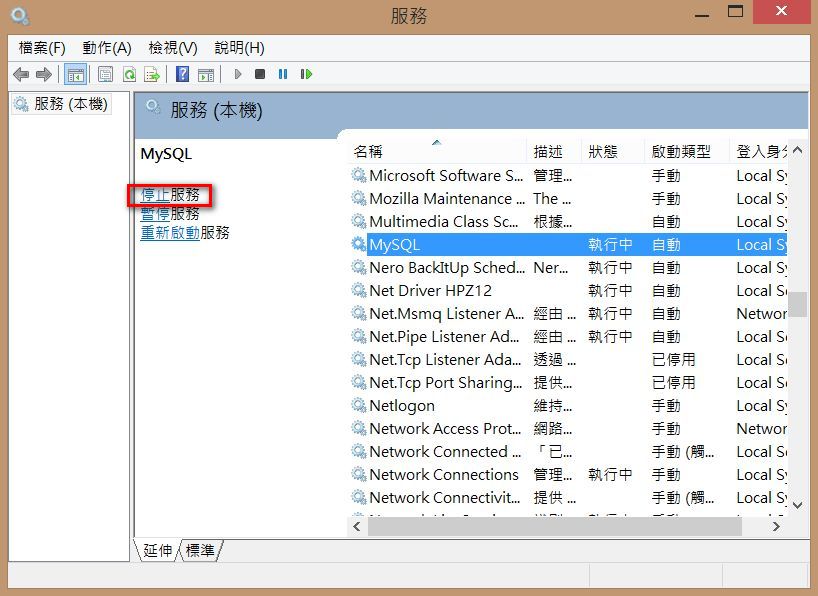Click the Forward arrow in the toolbar
The image size is (818, 596).
[x=43, y=74]
